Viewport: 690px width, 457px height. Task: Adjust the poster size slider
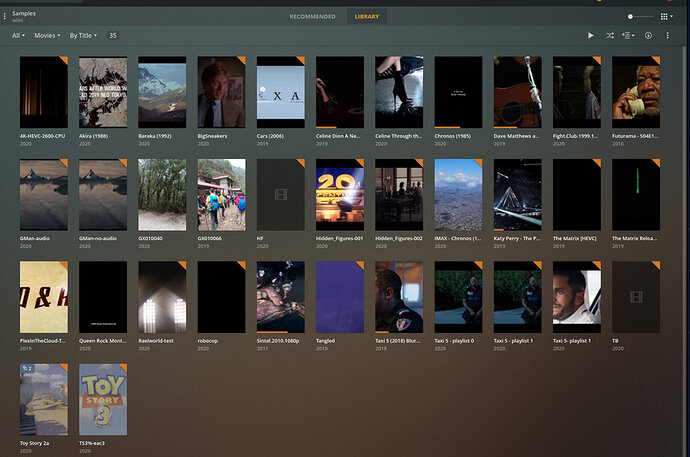click(x=631, y=17)
